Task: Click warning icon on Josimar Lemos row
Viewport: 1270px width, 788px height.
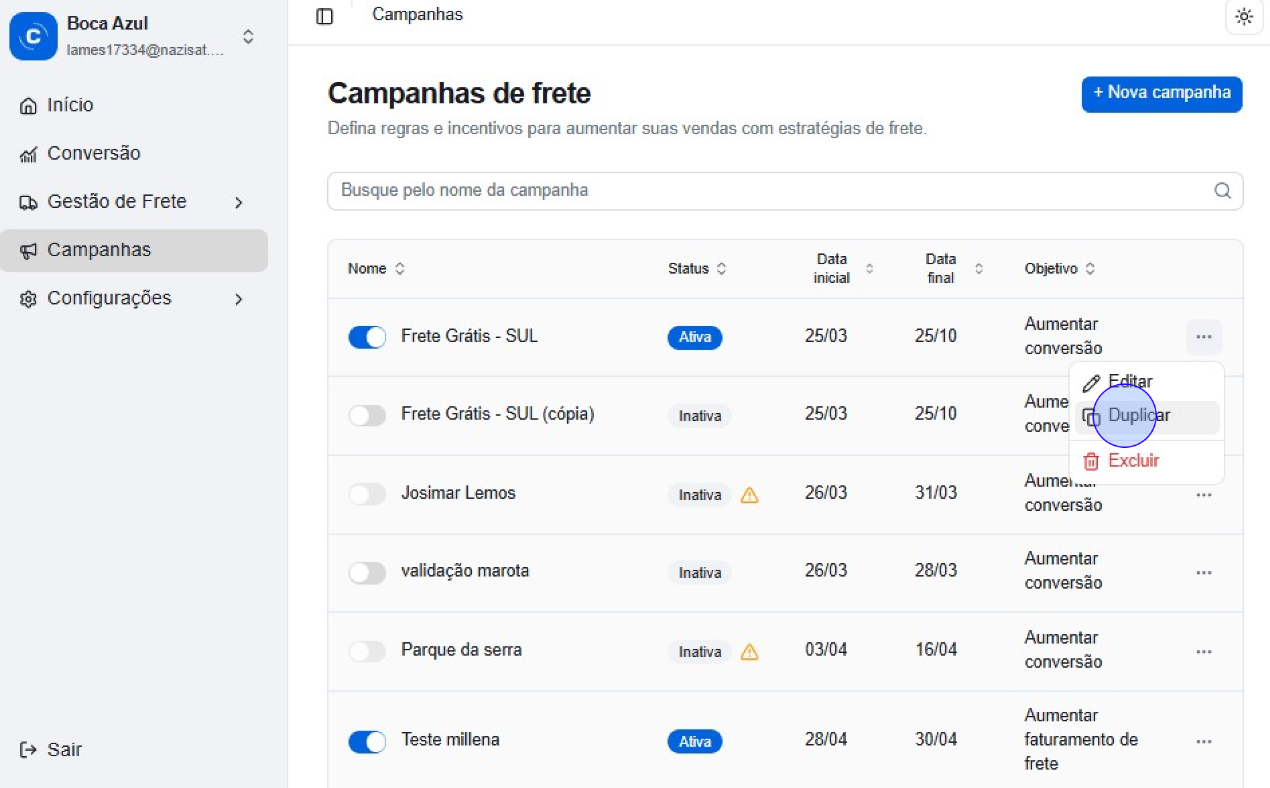Action: (749, 494)
